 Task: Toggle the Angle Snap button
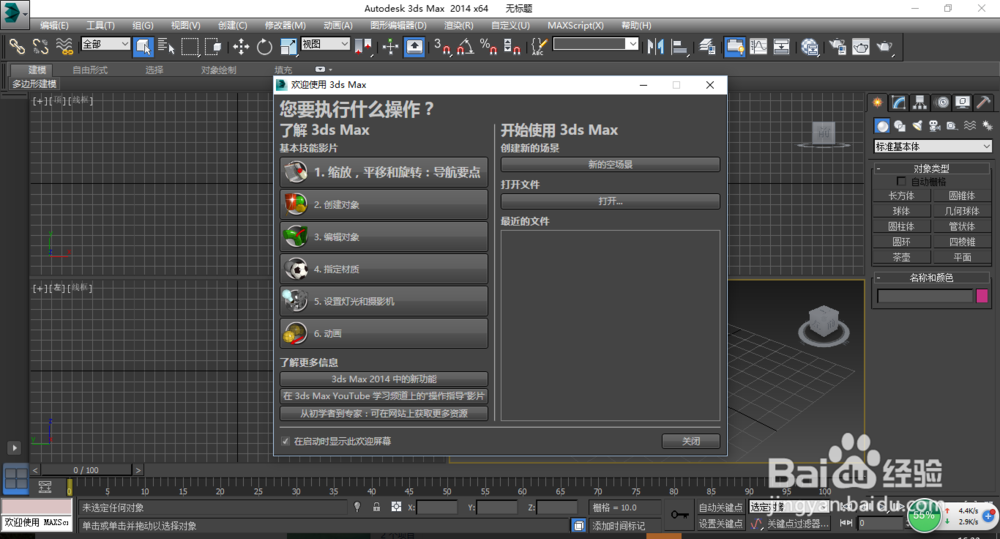[x=465, y=47]
